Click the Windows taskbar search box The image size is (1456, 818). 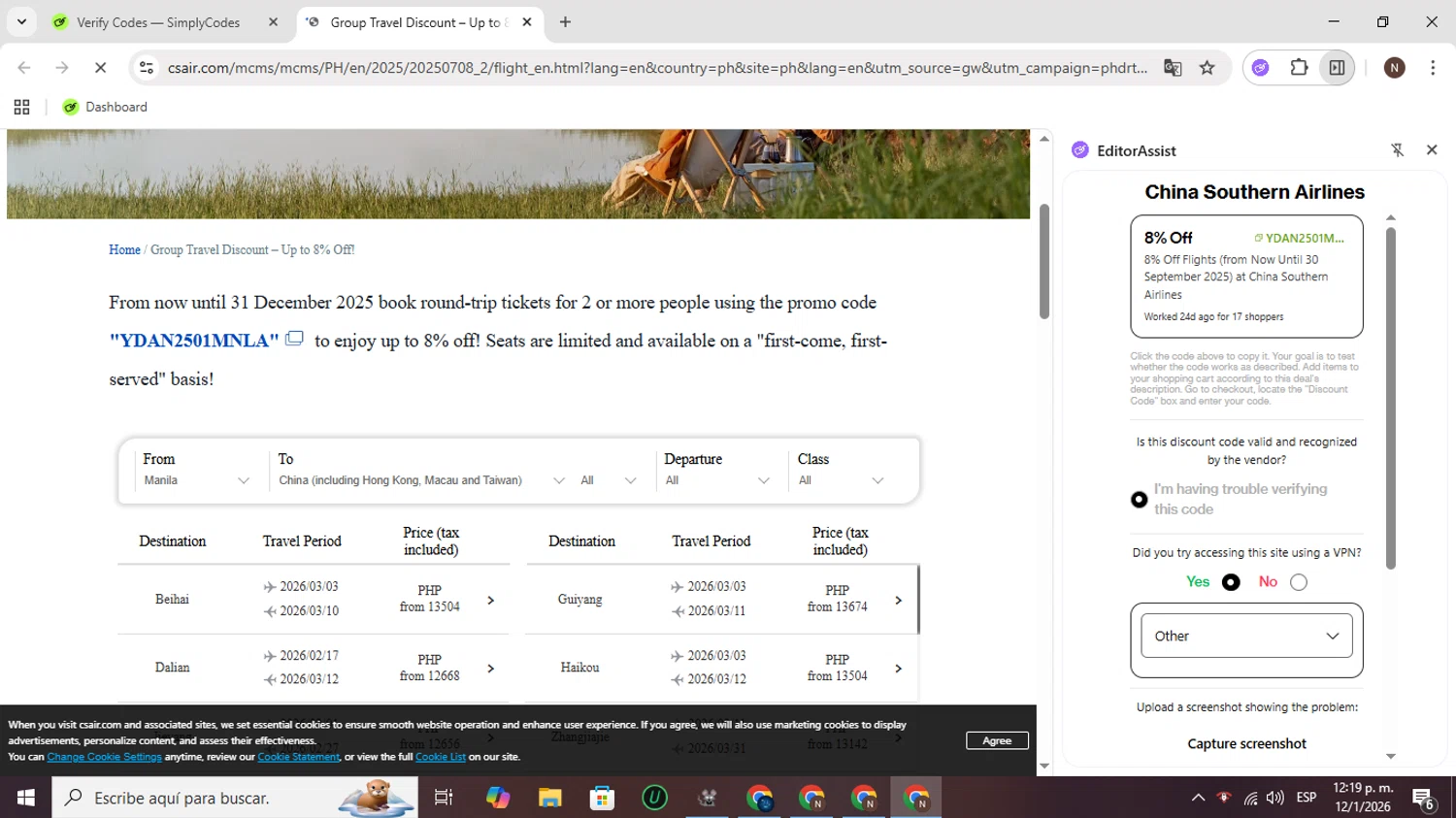(x=235, y=798)
